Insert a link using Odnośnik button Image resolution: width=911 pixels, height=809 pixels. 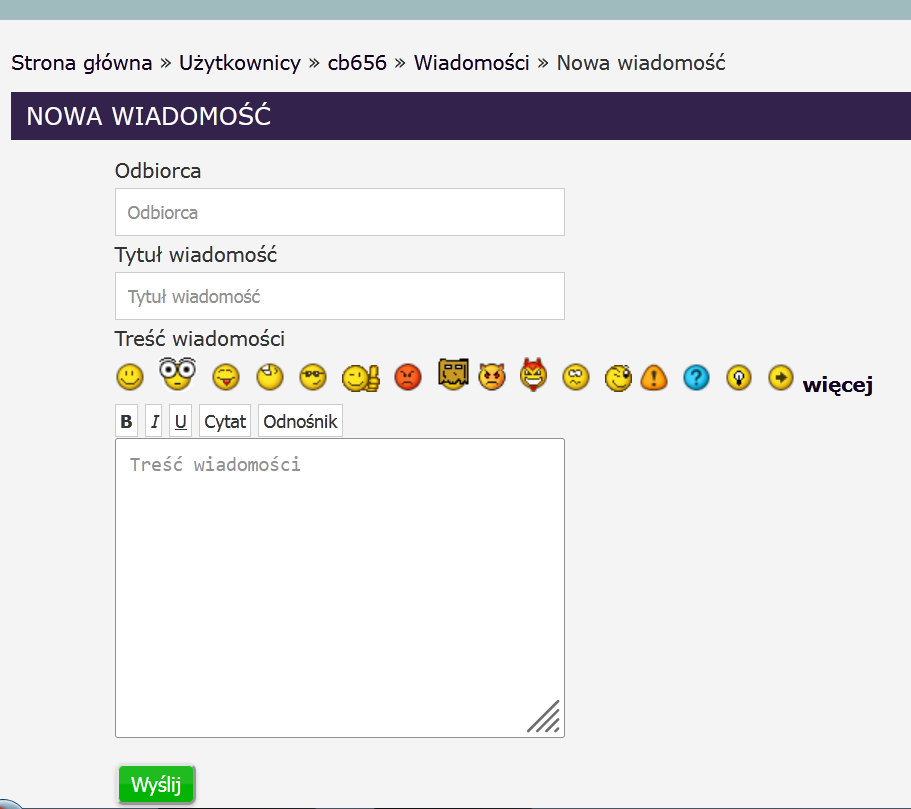click(301, 422)
